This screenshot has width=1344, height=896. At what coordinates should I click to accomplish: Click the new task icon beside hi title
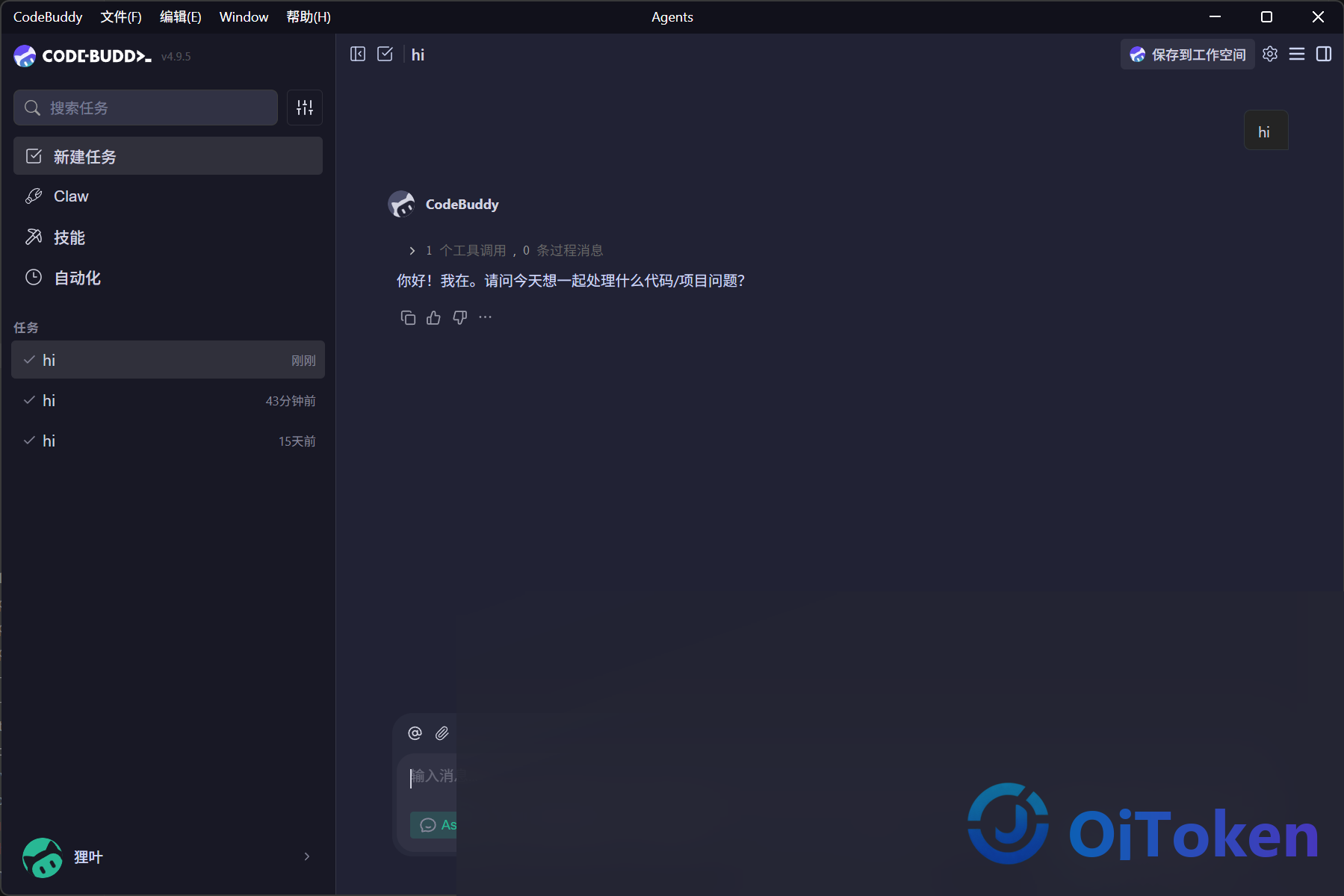pos(385,54)
